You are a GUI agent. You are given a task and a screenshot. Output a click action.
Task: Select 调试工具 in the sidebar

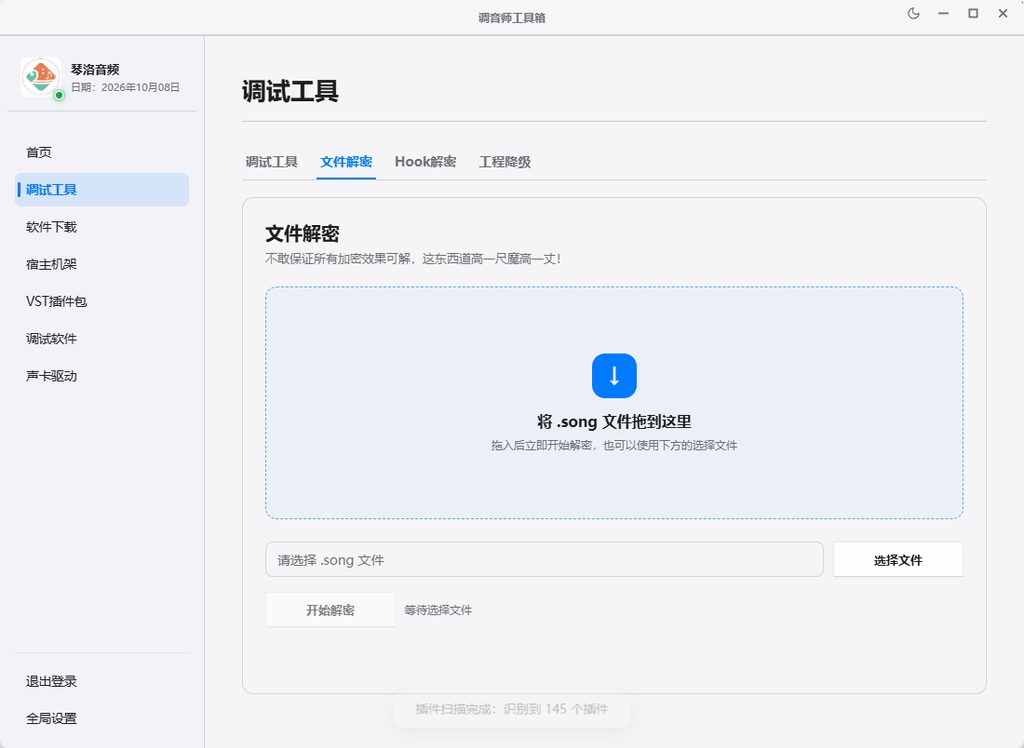pos(102,189)
